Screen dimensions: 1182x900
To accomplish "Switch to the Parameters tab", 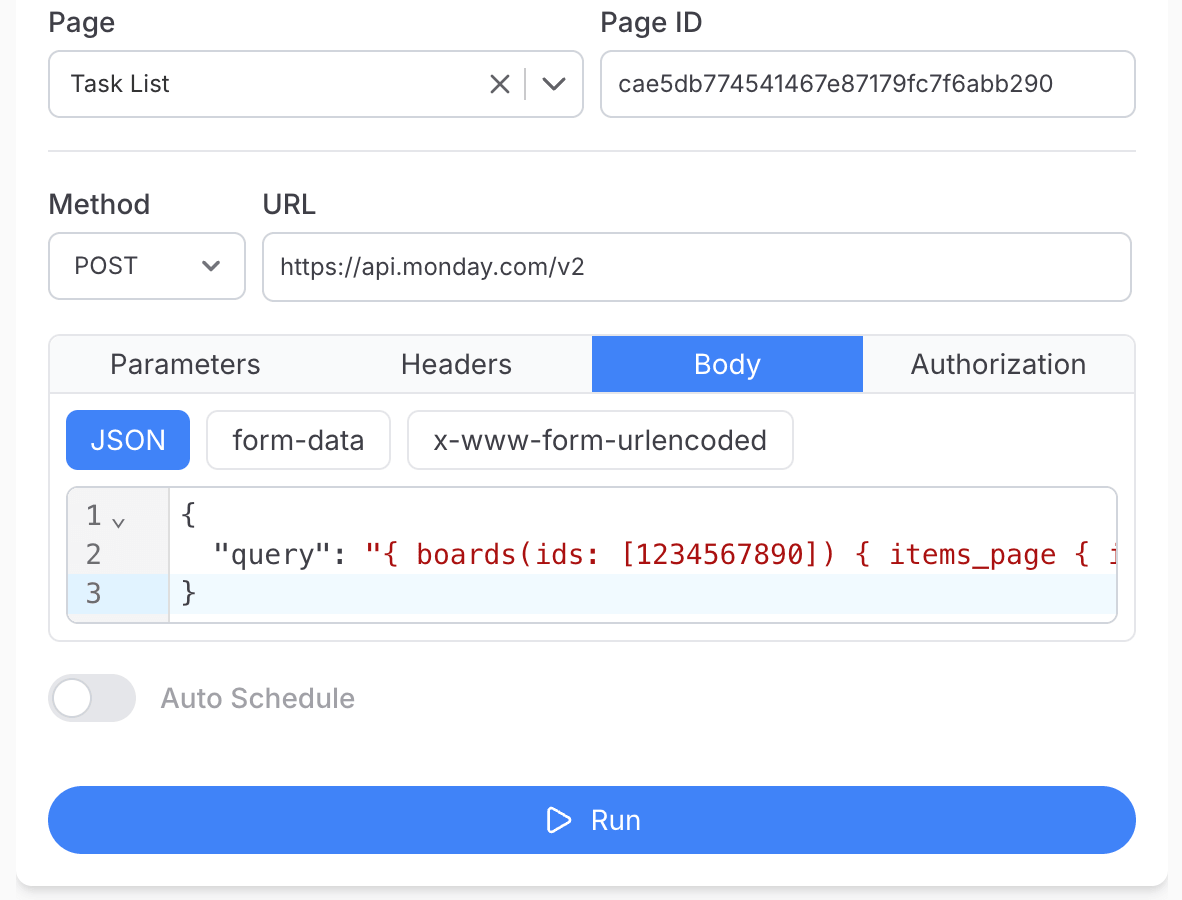I will (185, 364).
